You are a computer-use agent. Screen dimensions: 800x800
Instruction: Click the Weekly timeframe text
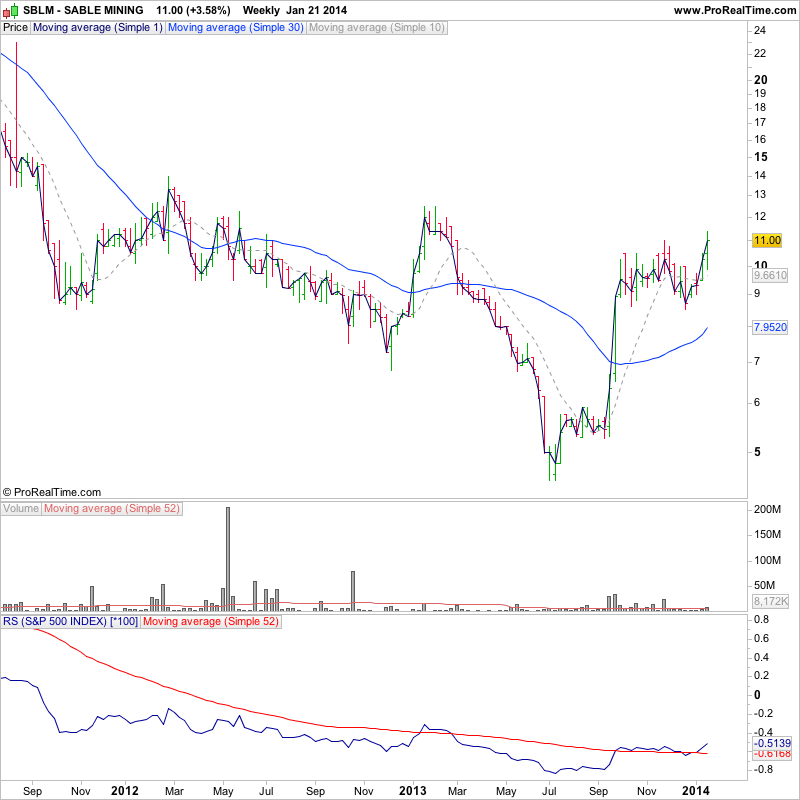[x=261, y=10]
